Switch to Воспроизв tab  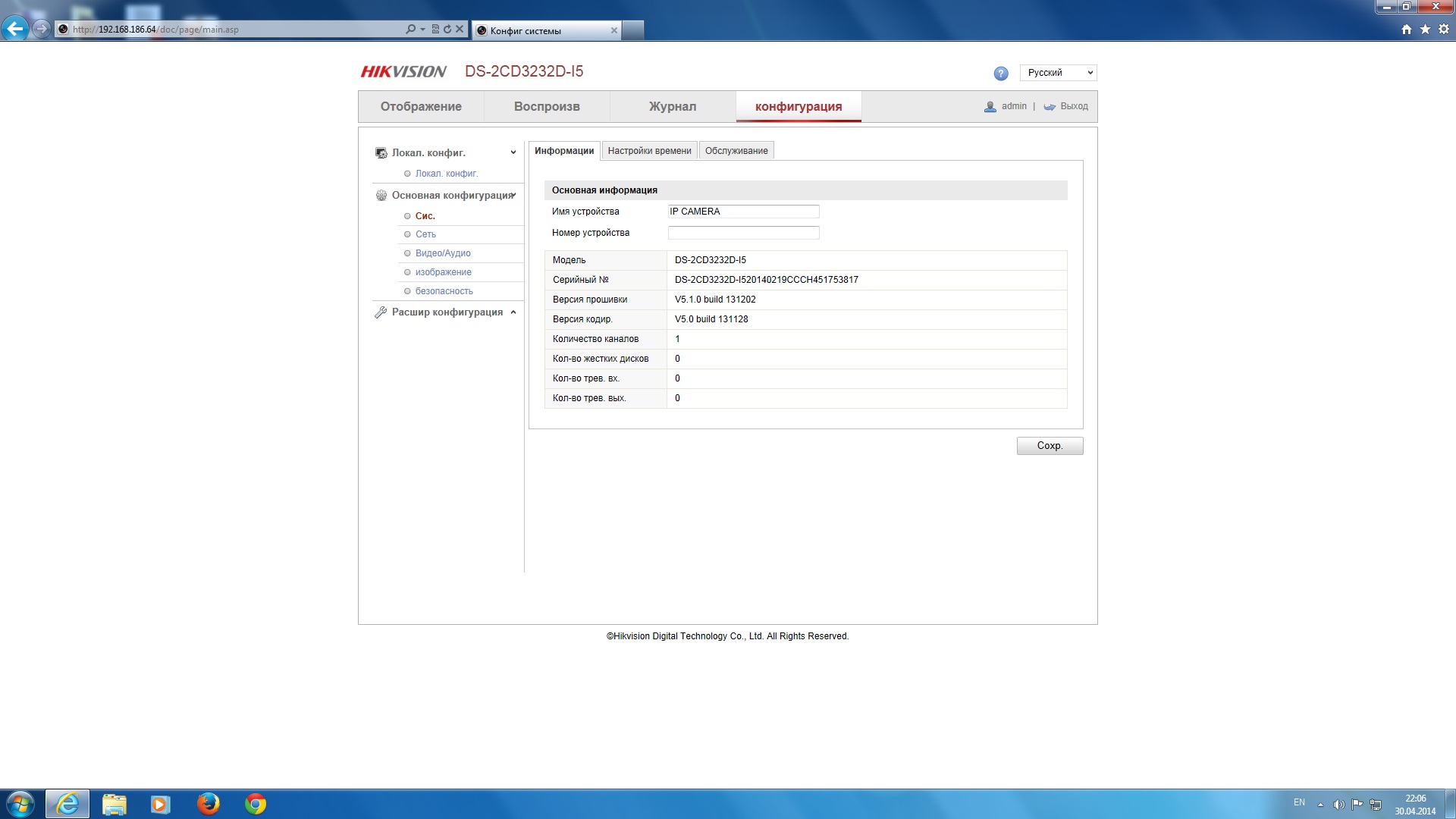click(547, 107)
